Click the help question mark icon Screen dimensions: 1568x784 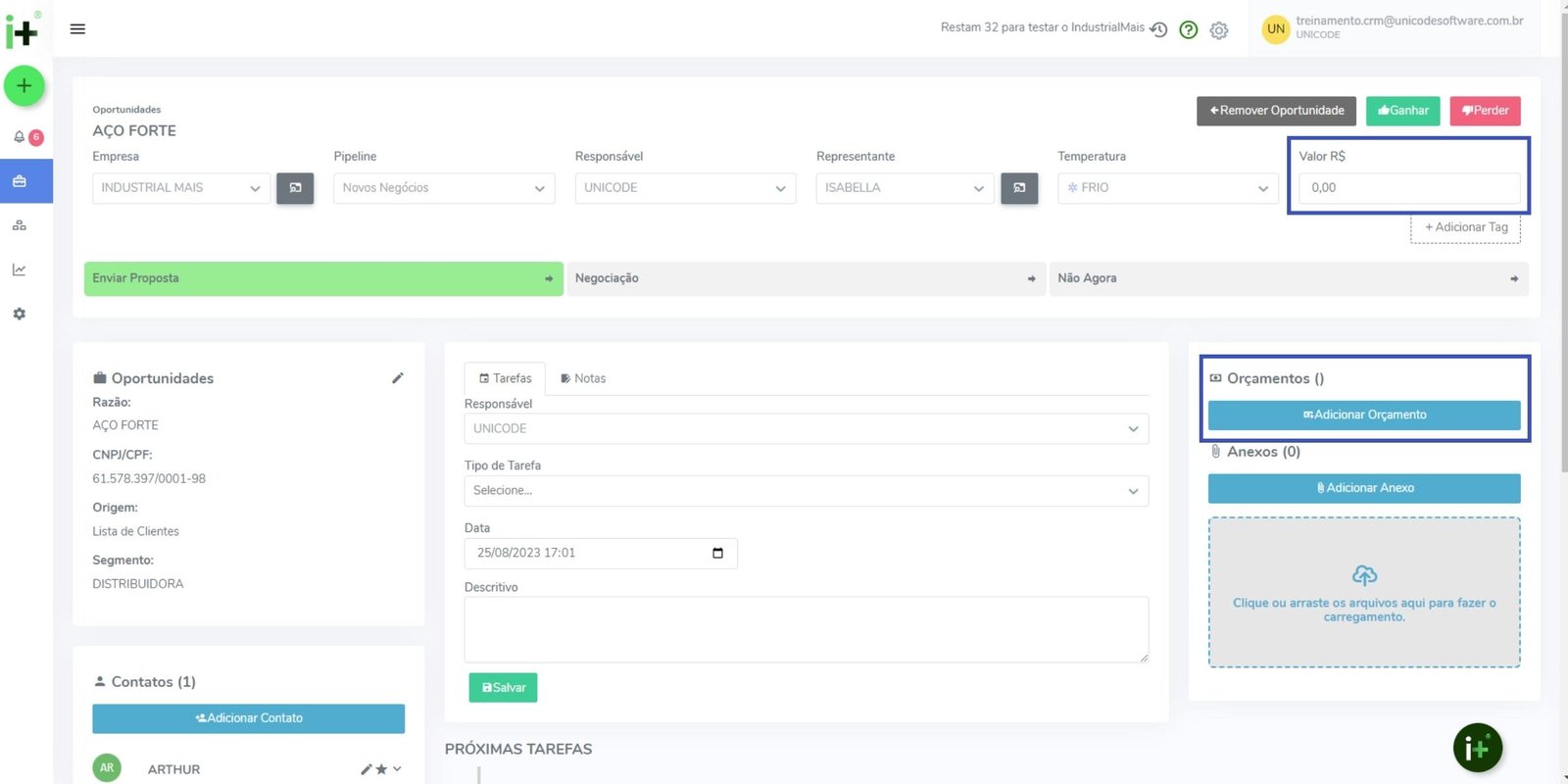(x=1189, y=30)
